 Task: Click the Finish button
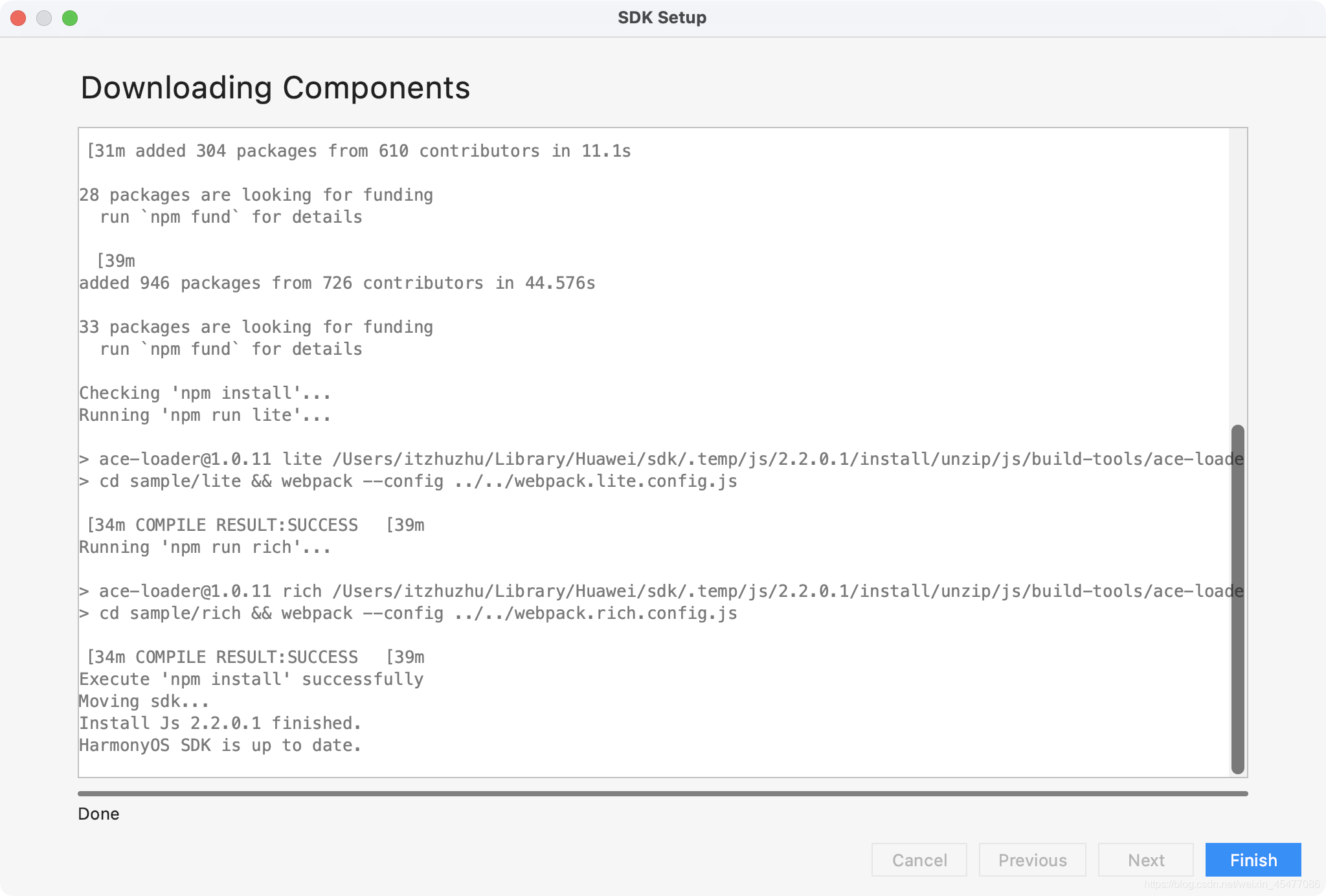coord(1253,860)
